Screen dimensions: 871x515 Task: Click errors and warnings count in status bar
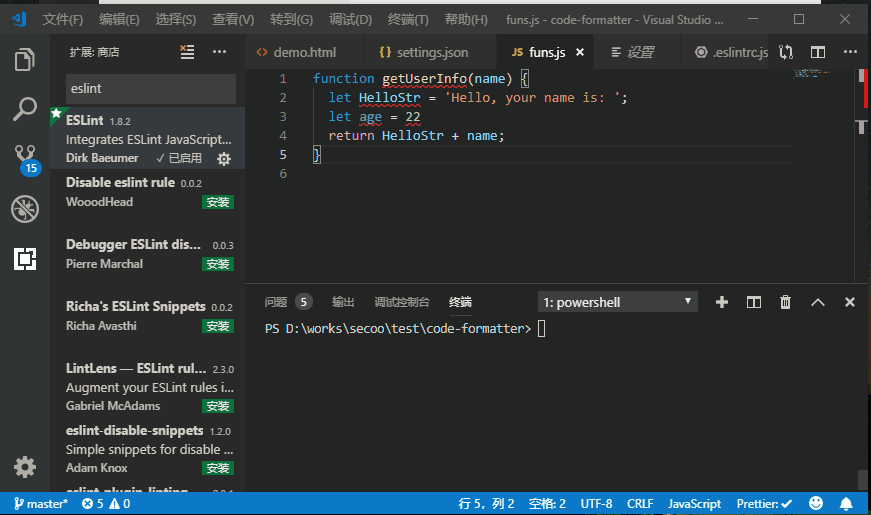(106, 504)
